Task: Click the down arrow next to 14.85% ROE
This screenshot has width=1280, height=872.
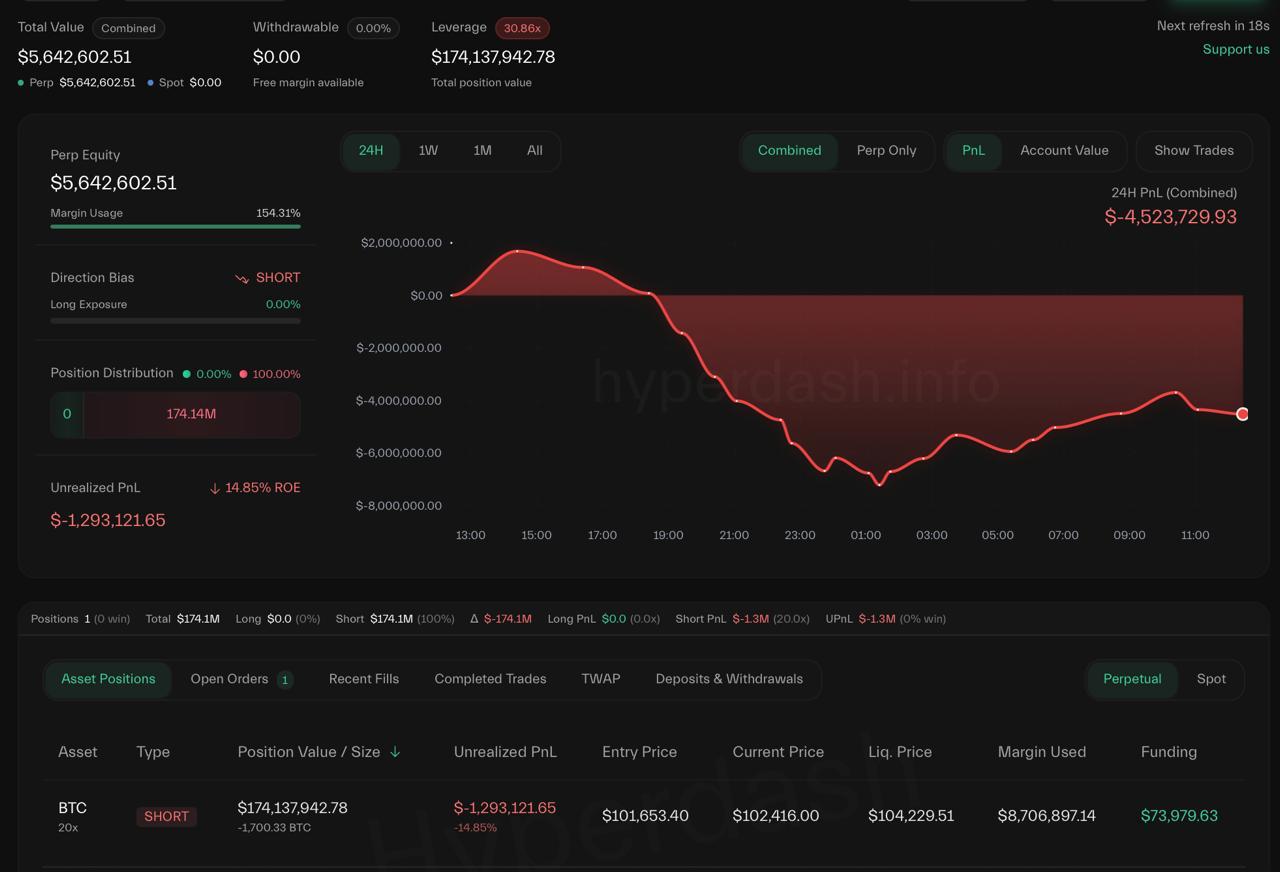Action: (x=214, y=489)
